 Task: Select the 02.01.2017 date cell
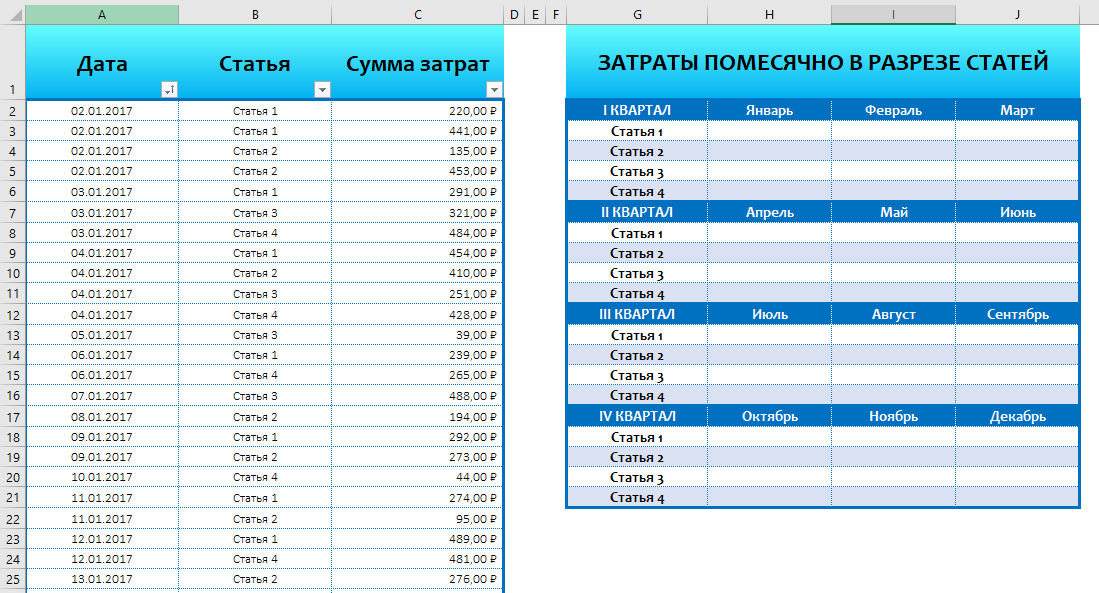coord(103,110)
